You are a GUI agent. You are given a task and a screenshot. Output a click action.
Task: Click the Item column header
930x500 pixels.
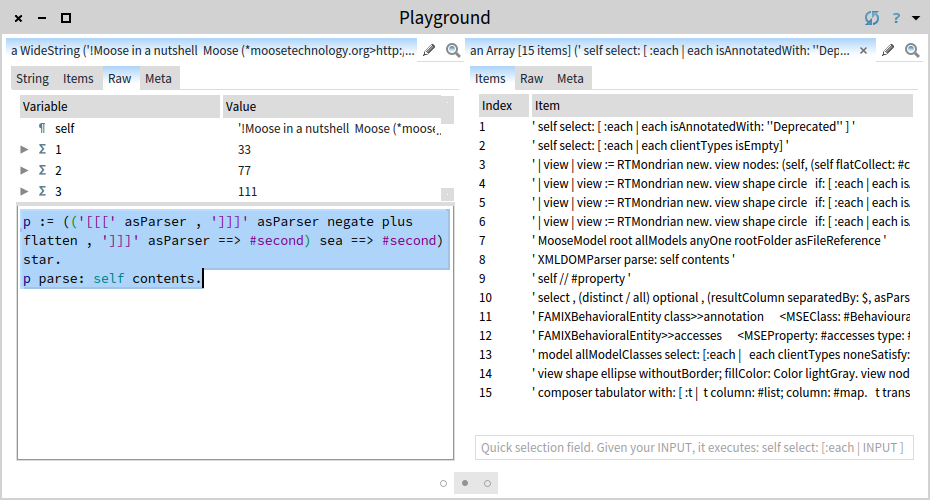pos(722,106)
